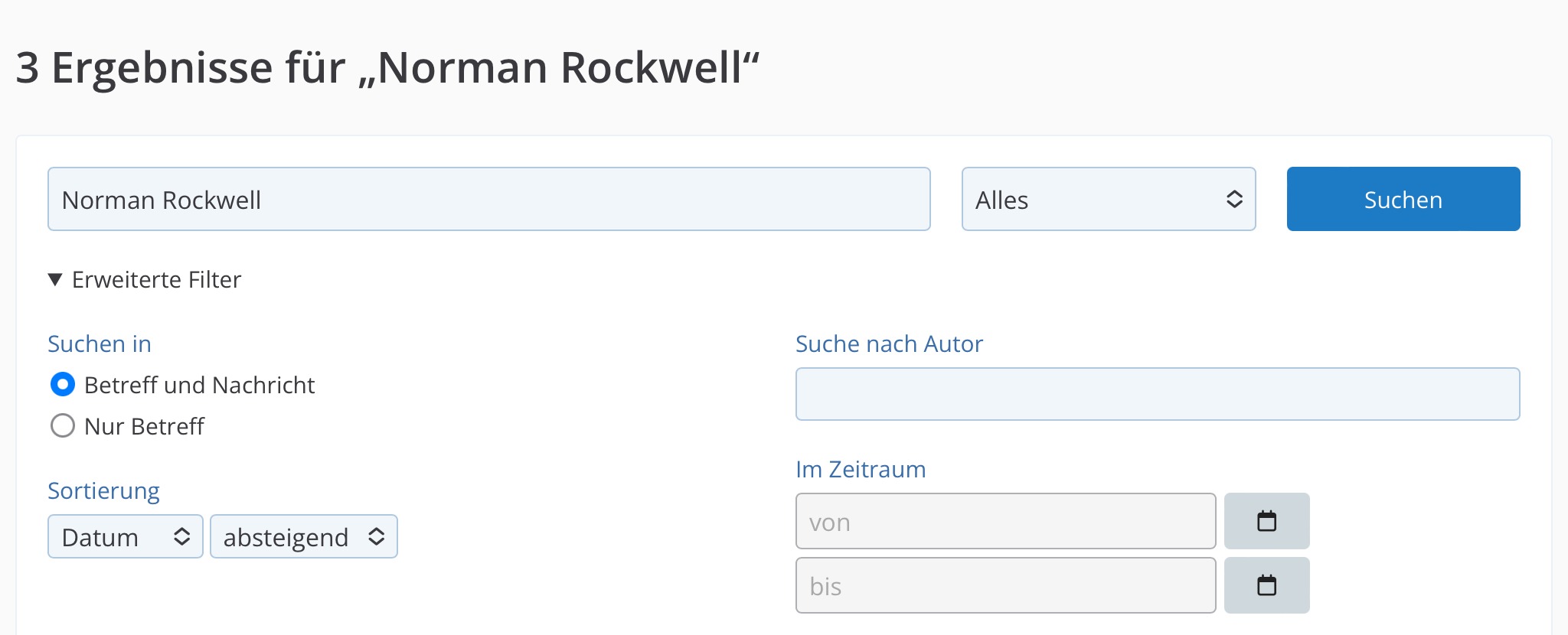Select the Nur Betreff radio option
Image resolution: width=1568 pixels, height=635 pixels.
[63, 425]
